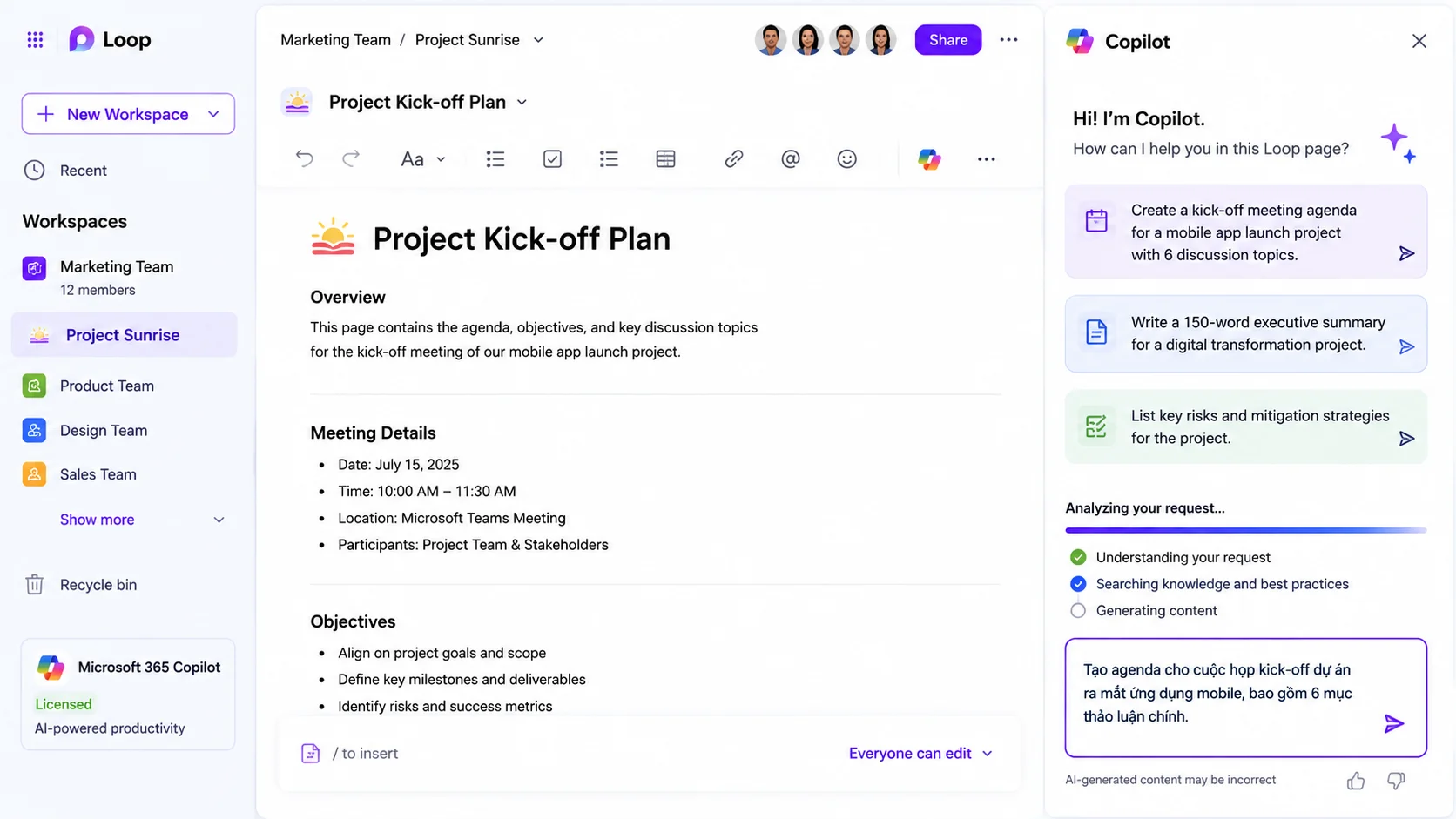
Task: Click the Copilot analyzing progress bar
Action: (1245, 530)
